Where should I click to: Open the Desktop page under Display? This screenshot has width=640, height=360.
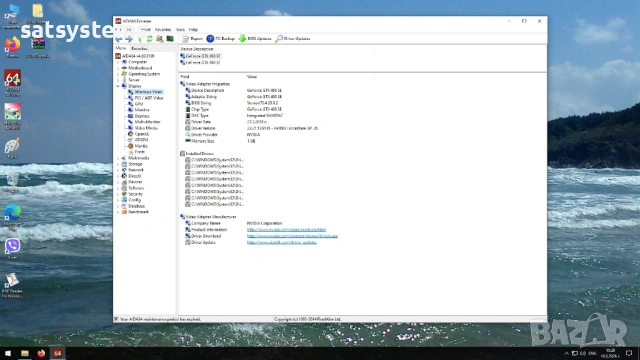pyautogui.click(x=139, y=116)
